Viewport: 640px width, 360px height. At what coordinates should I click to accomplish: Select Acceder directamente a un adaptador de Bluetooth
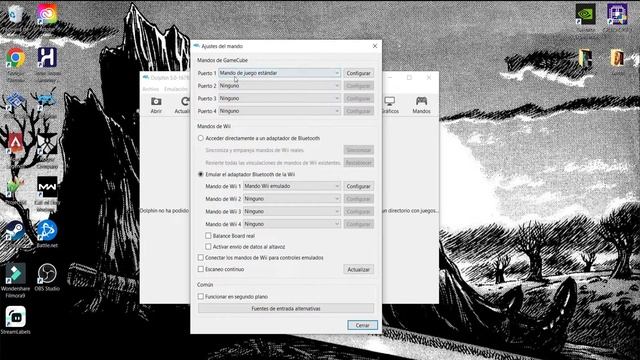coord(200,138)
